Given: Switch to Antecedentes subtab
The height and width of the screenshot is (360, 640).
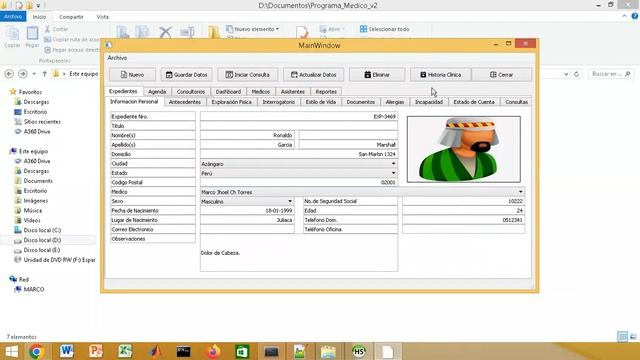Looking at the screenshot, I should pos(185,102).
